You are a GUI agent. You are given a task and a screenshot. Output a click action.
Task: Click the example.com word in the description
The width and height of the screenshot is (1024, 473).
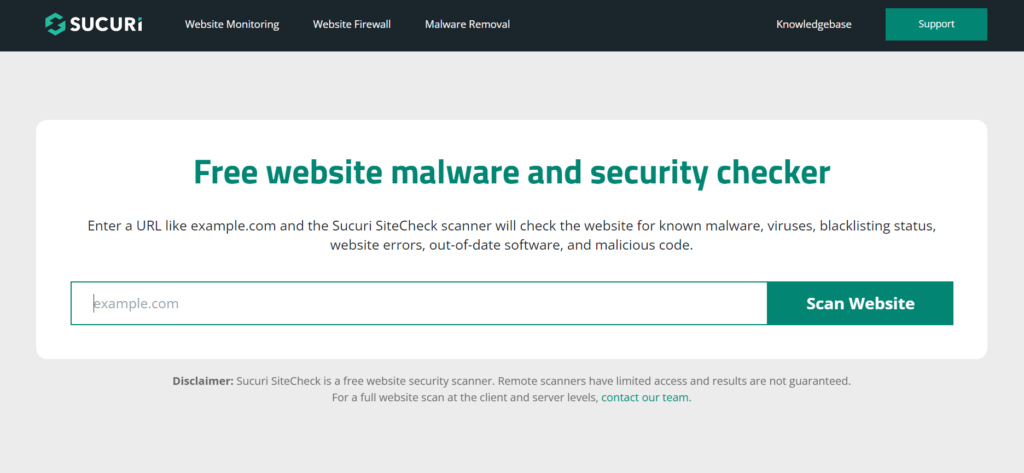[230, 226]
